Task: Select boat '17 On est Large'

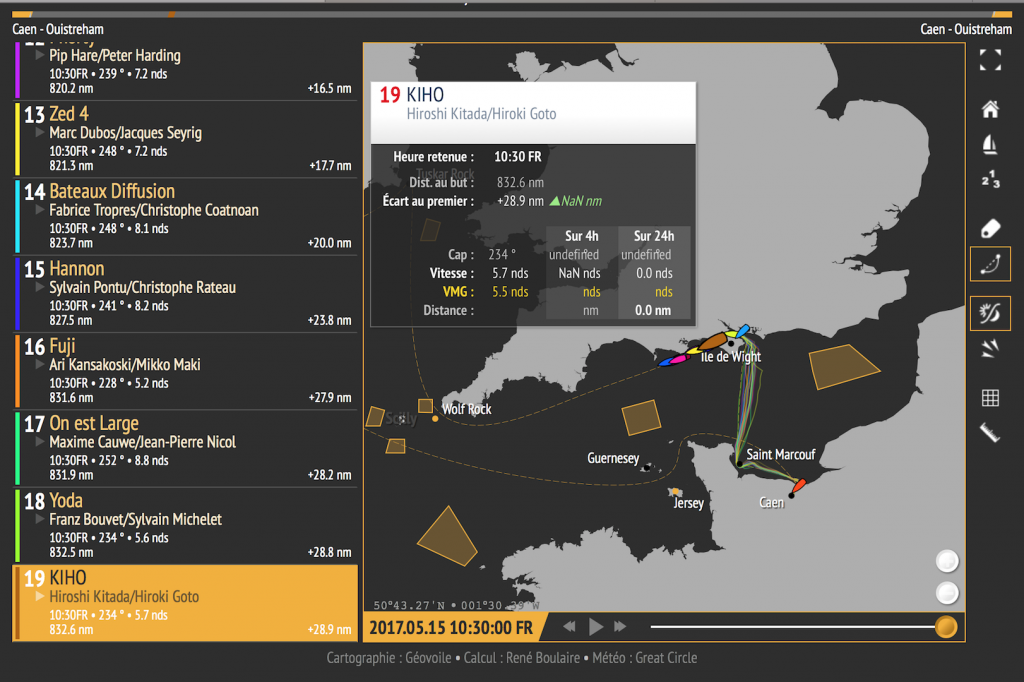Action: (x=185, y=448)
